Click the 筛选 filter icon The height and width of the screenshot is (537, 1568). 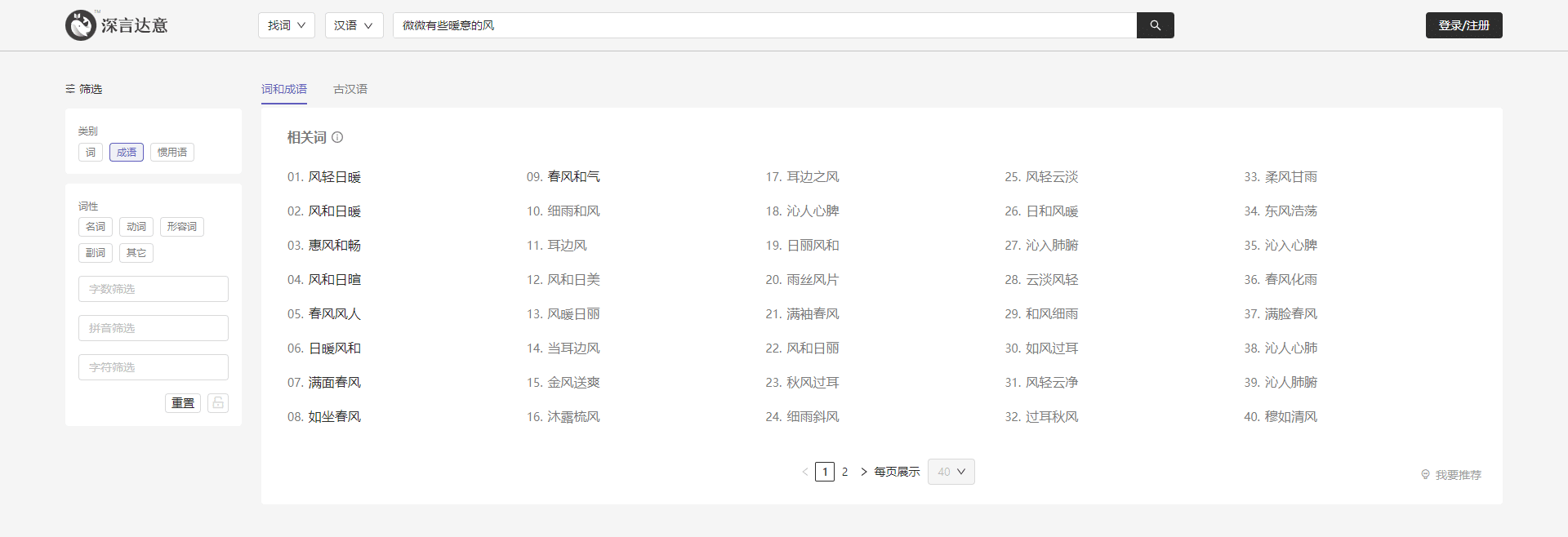click(x=70, y=89)
